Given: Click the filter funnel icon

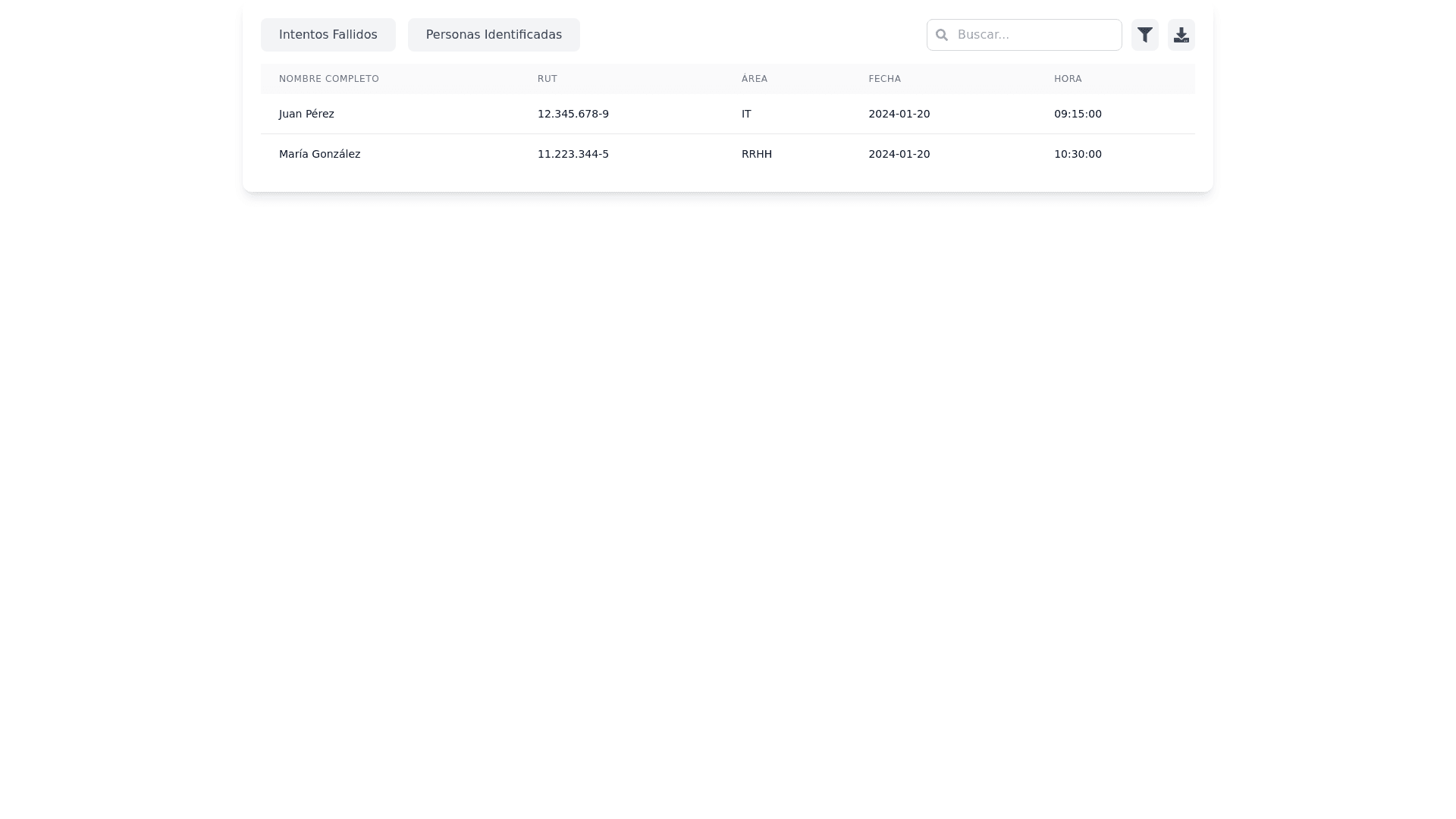Looking at the screenshot, I should pos(1144,35).
